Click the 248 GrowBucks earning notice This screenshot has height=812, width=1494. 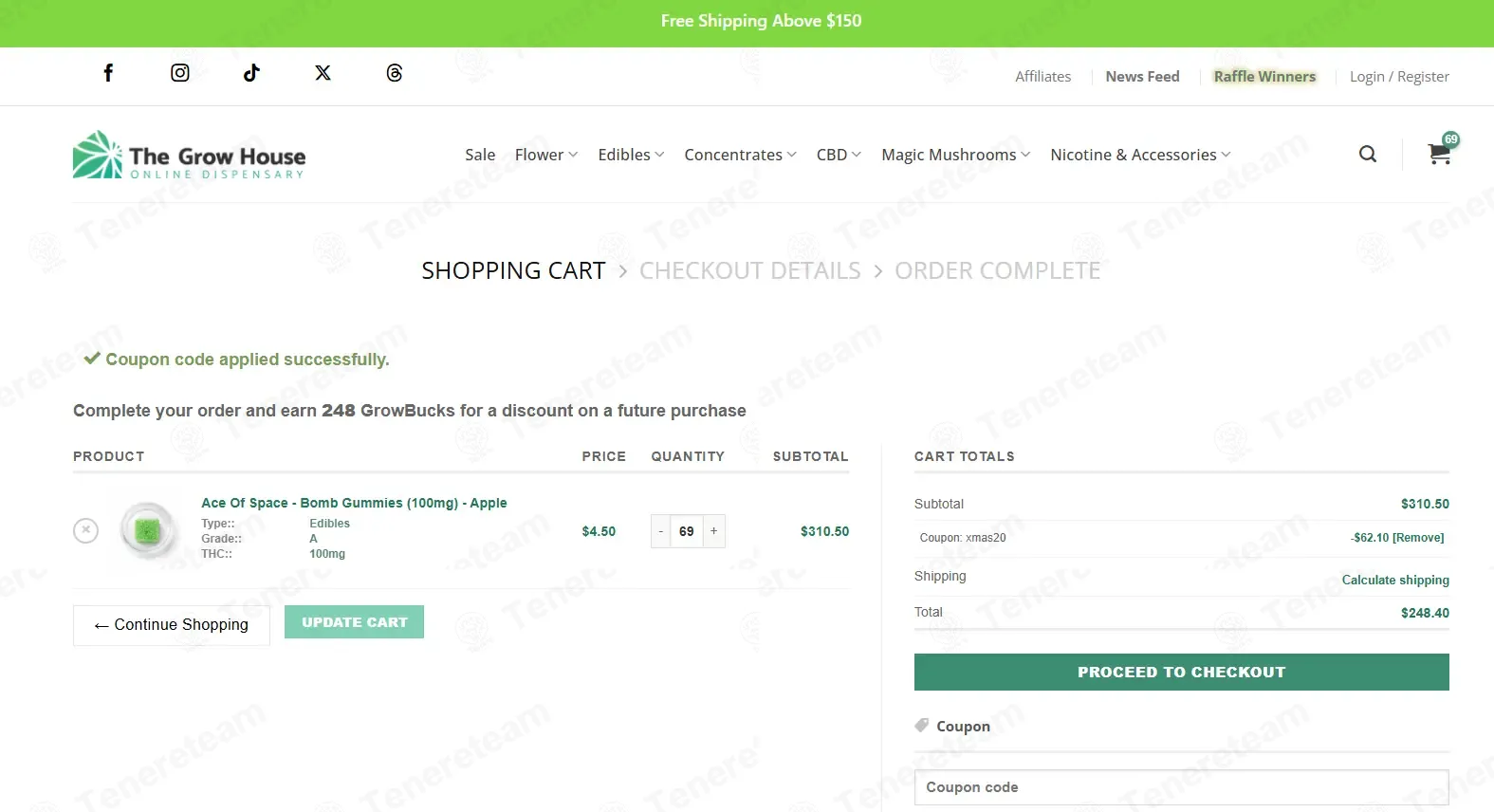(x=410, y=411)
